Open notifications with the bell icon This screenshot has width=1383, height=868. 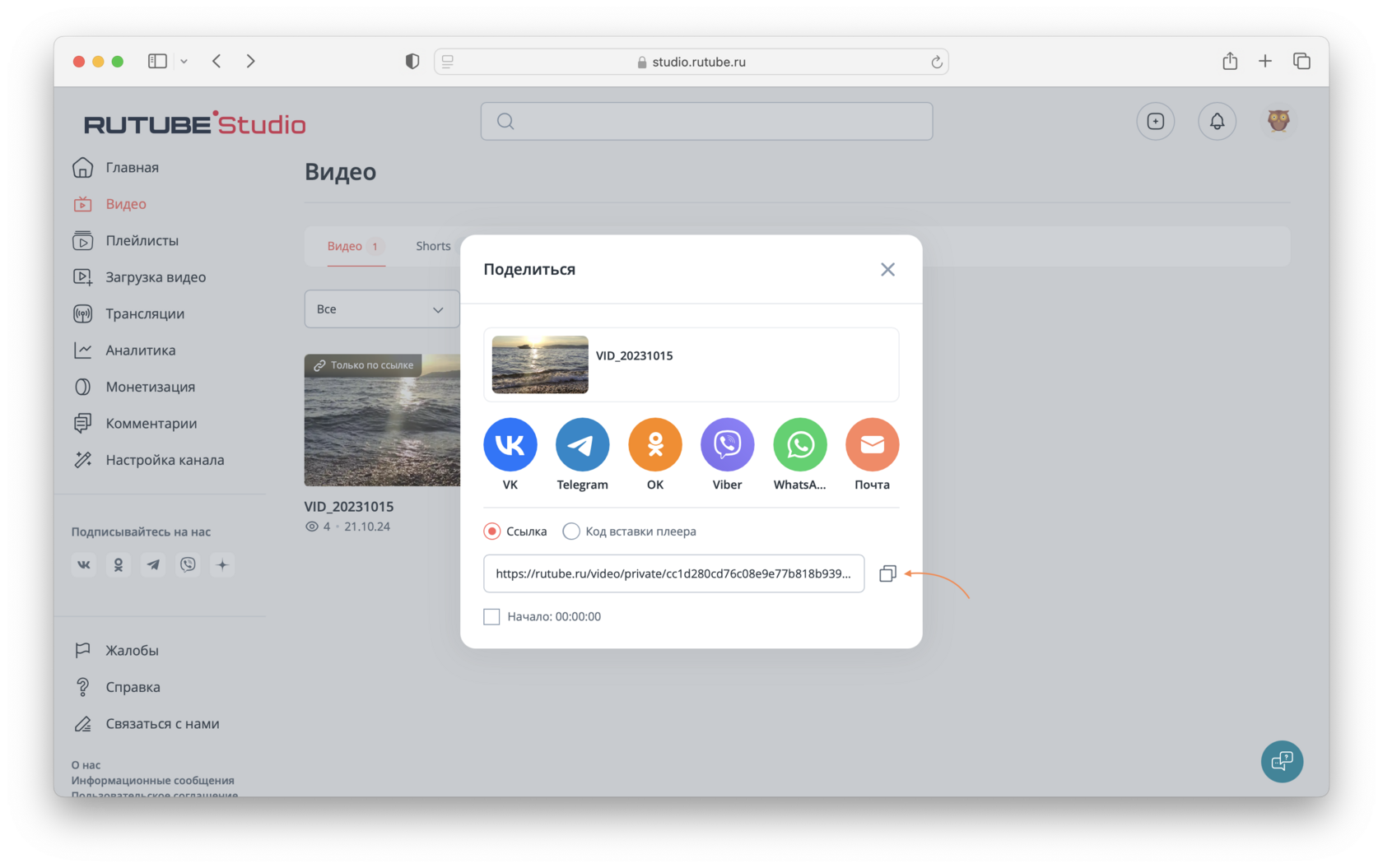pos(1217,122)
